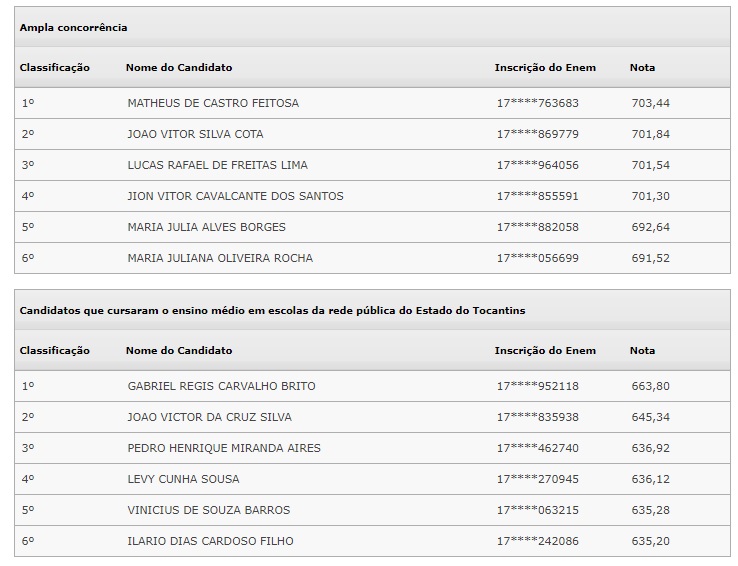Click the score 703,44
The image size is (738, 566).
[x=650, y=103]
